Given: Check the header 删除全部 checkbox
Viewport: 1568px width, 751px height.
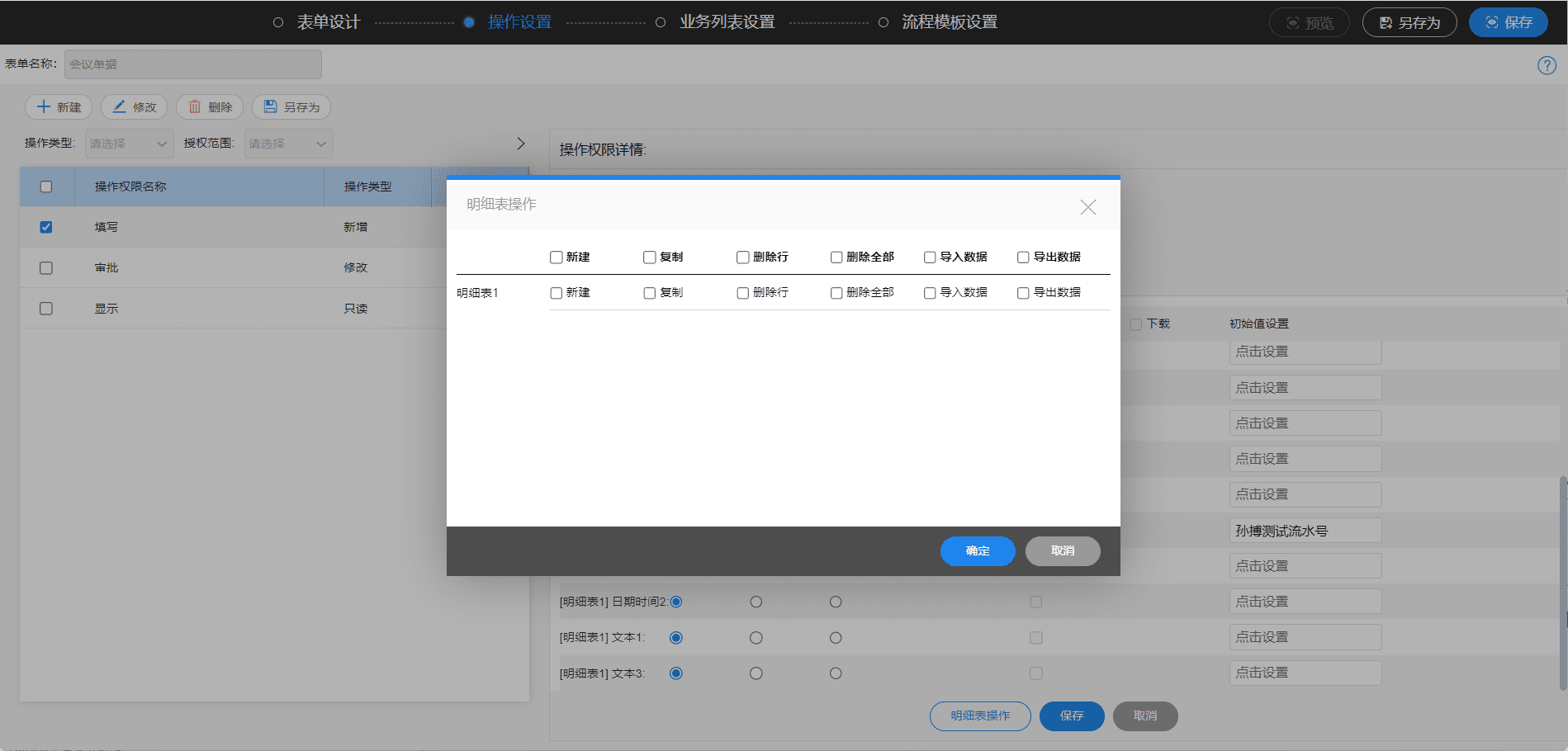Looking at the screenshot, I should point(836,257).
